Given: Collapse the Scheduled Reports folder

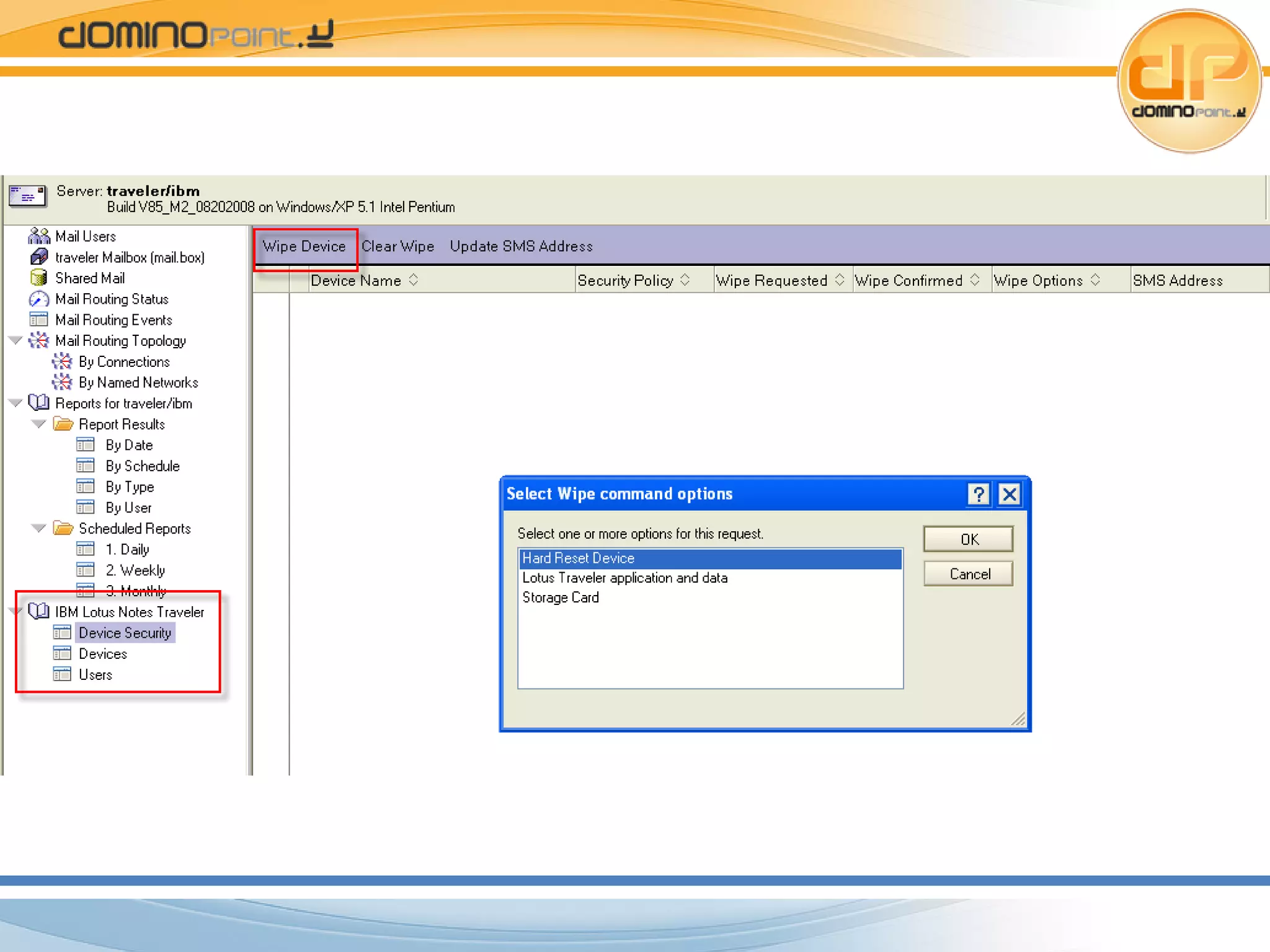Looking at the screenshot, I should click(38, 528).
